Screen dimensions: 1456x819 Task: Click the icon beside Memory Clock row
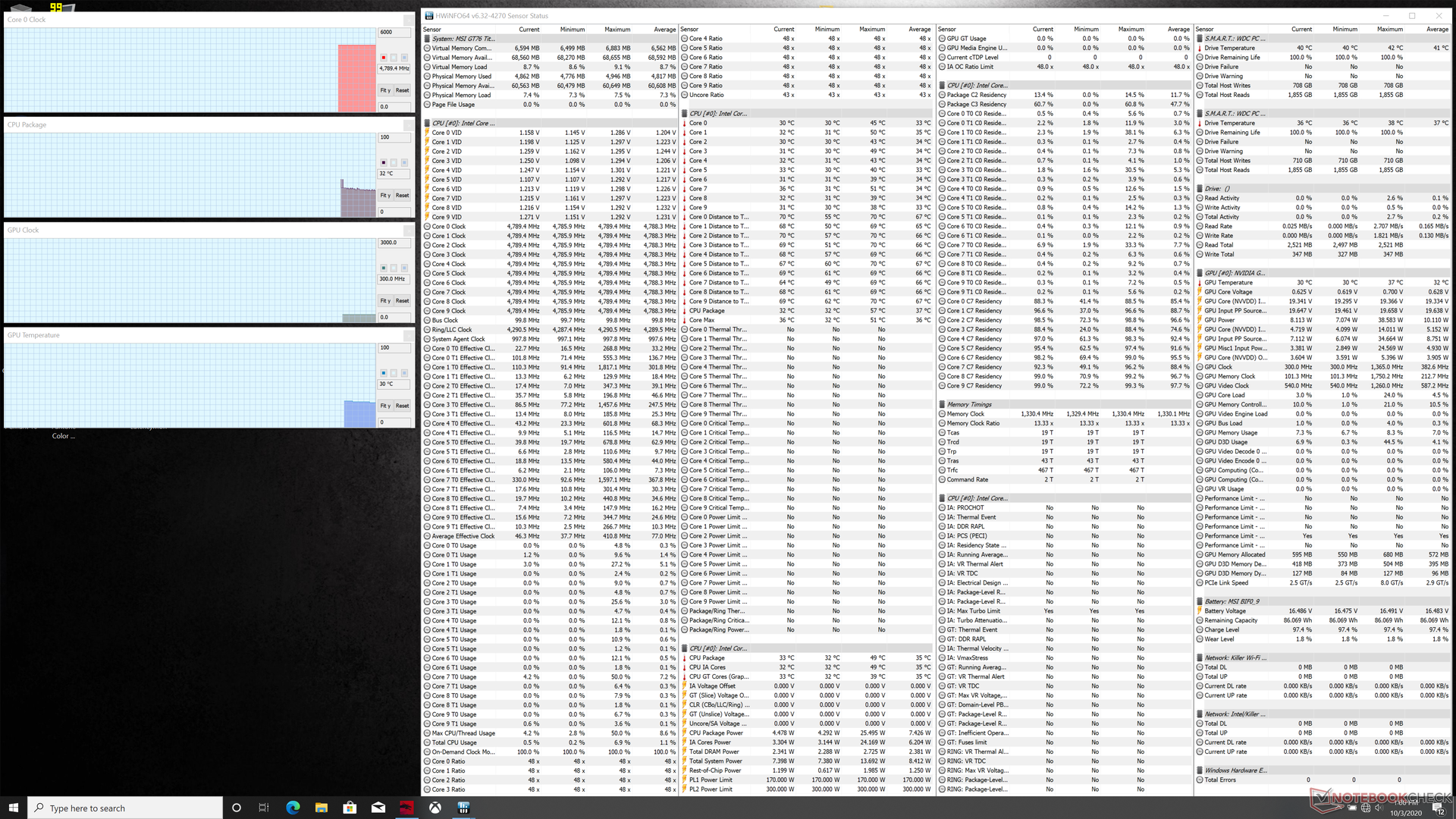[943, 414]
